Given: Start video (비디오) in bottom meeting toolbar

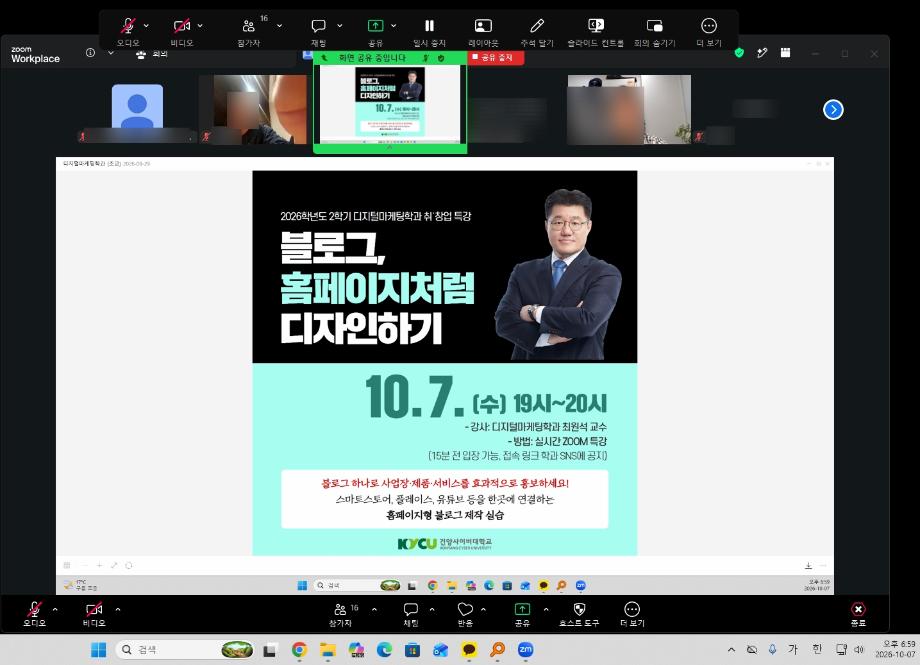Looking at the screenshot, I should click(x=94, y=614).
